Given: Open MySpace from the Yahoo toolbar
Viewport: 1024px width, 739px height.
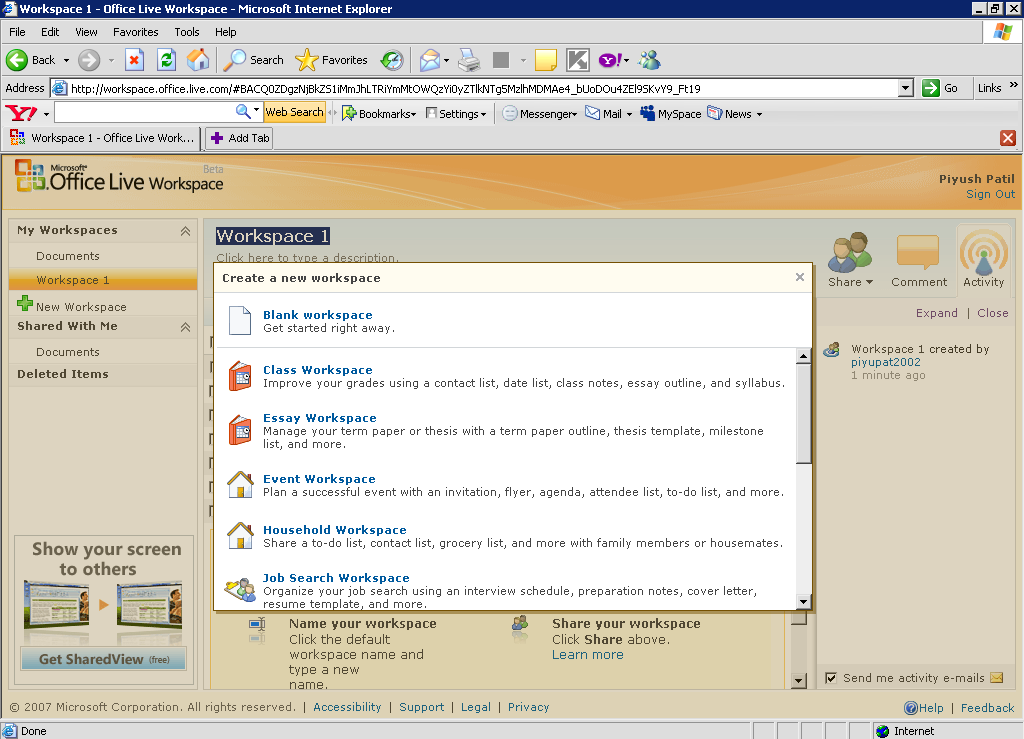Looking at the screenshot, I should click(671, 114).
